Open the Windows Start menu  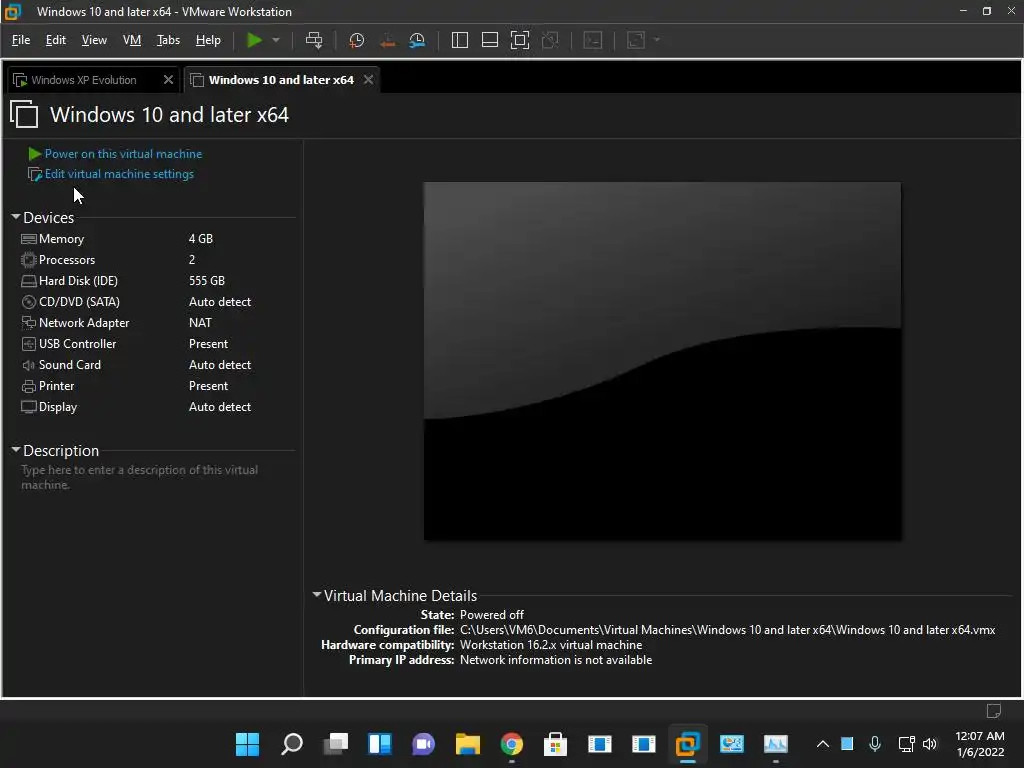tap(248, 744)
